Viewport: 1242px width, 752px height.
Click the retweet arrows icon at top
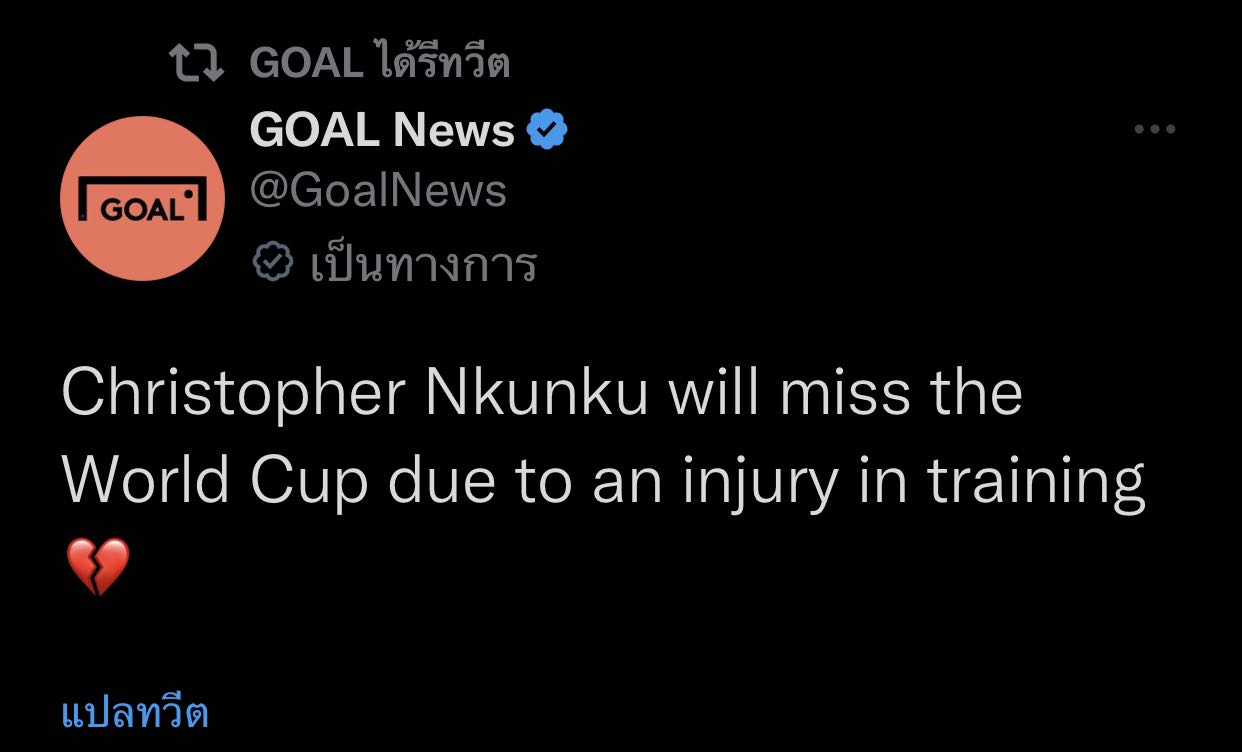click(x=198, y=64)
